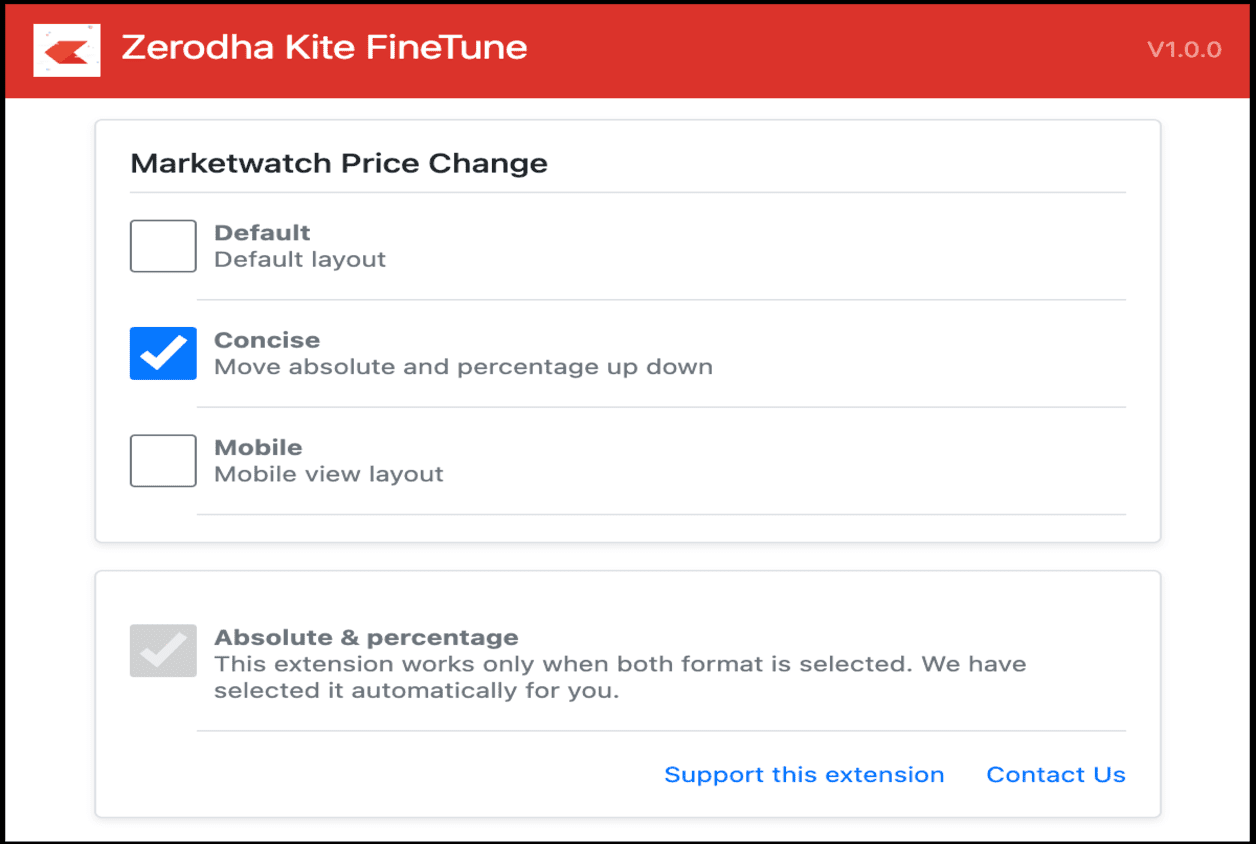
Task: Click the V1.0.0 version label
Action: tap(1184, 49)
